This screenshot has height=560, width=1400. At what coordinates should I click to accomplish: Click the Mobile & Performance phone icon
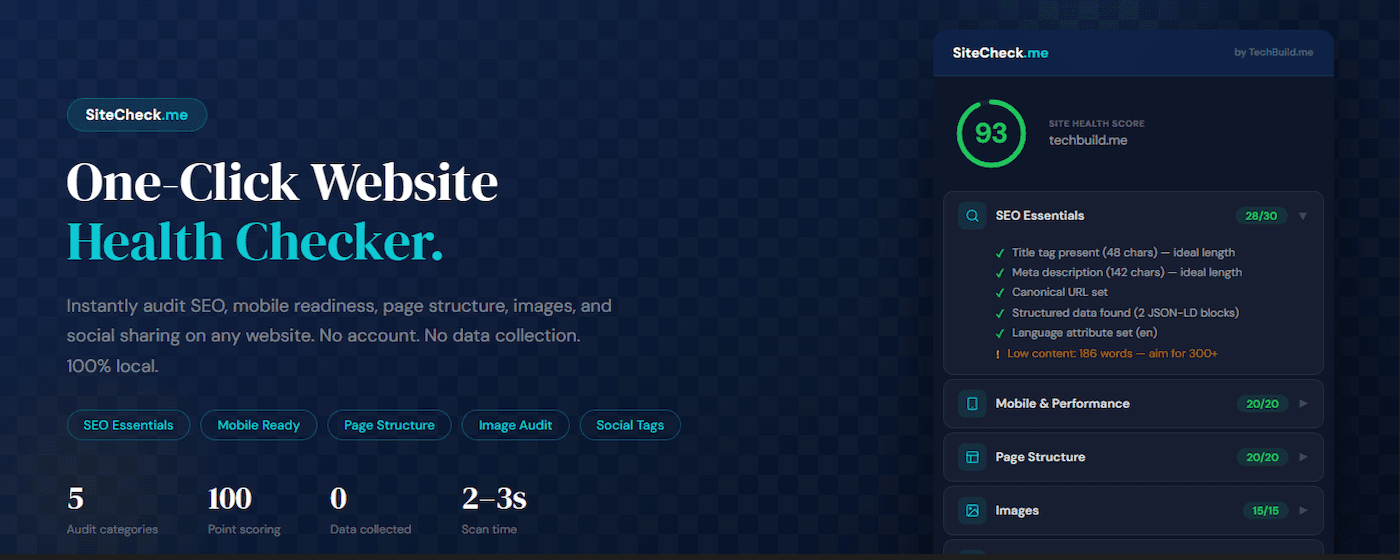tap(971, 404)
